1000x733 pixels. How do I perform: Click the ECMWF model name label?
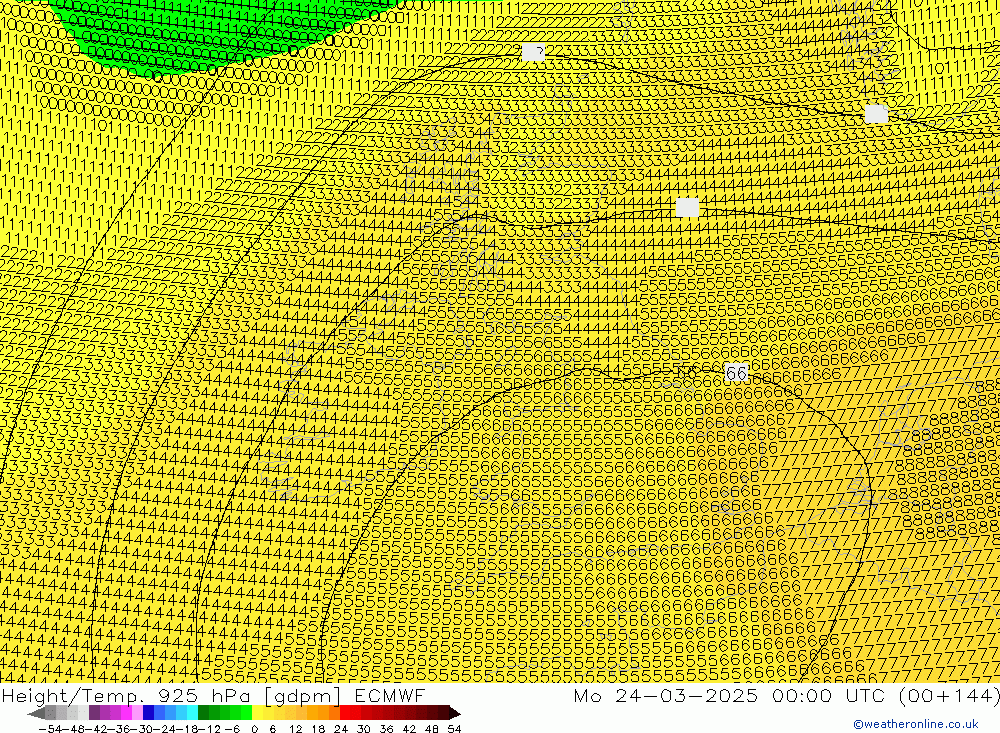(388, 696)
